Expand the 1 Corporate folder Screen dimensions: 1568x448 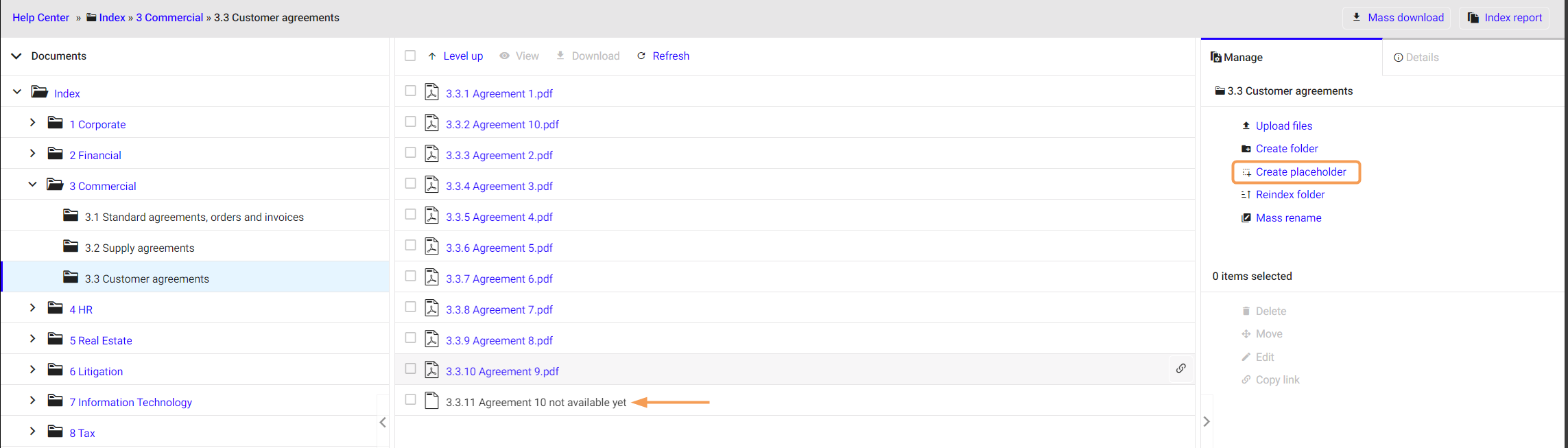pos(32,123)
